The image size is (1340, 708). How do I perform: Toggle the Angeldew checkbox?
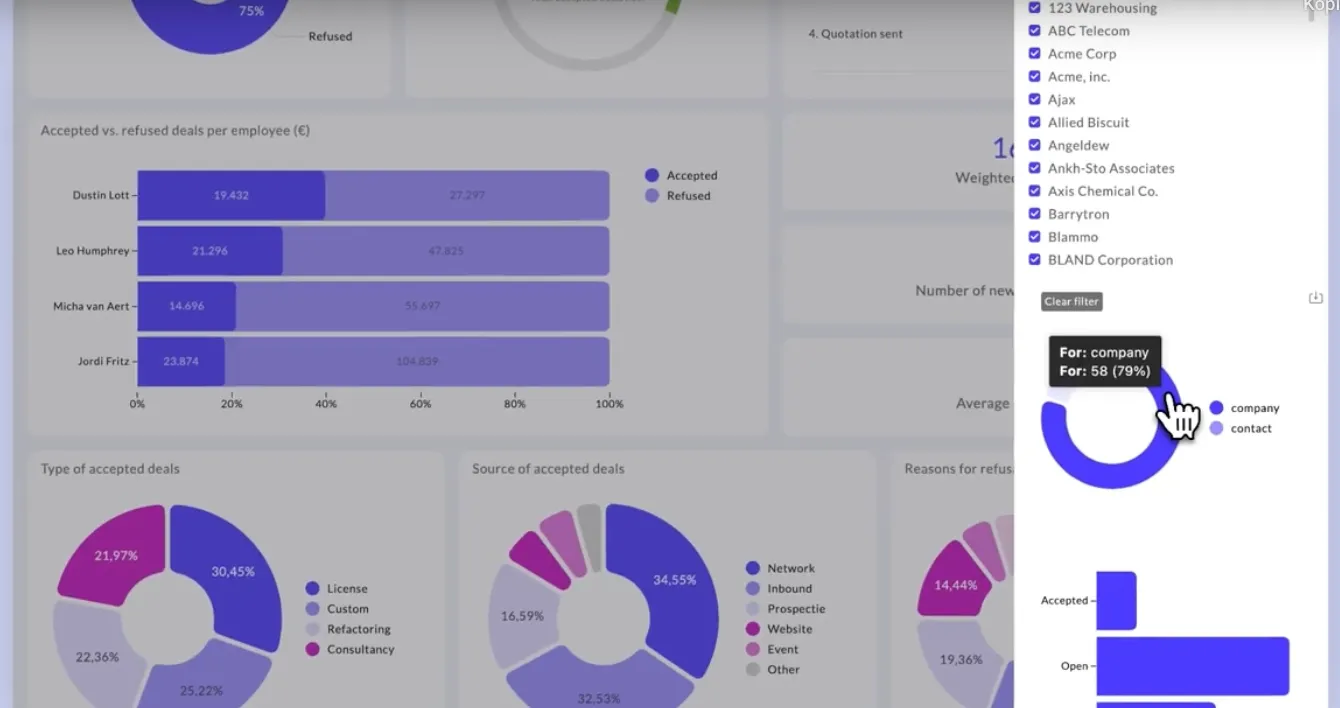[x=1035, y=145]
